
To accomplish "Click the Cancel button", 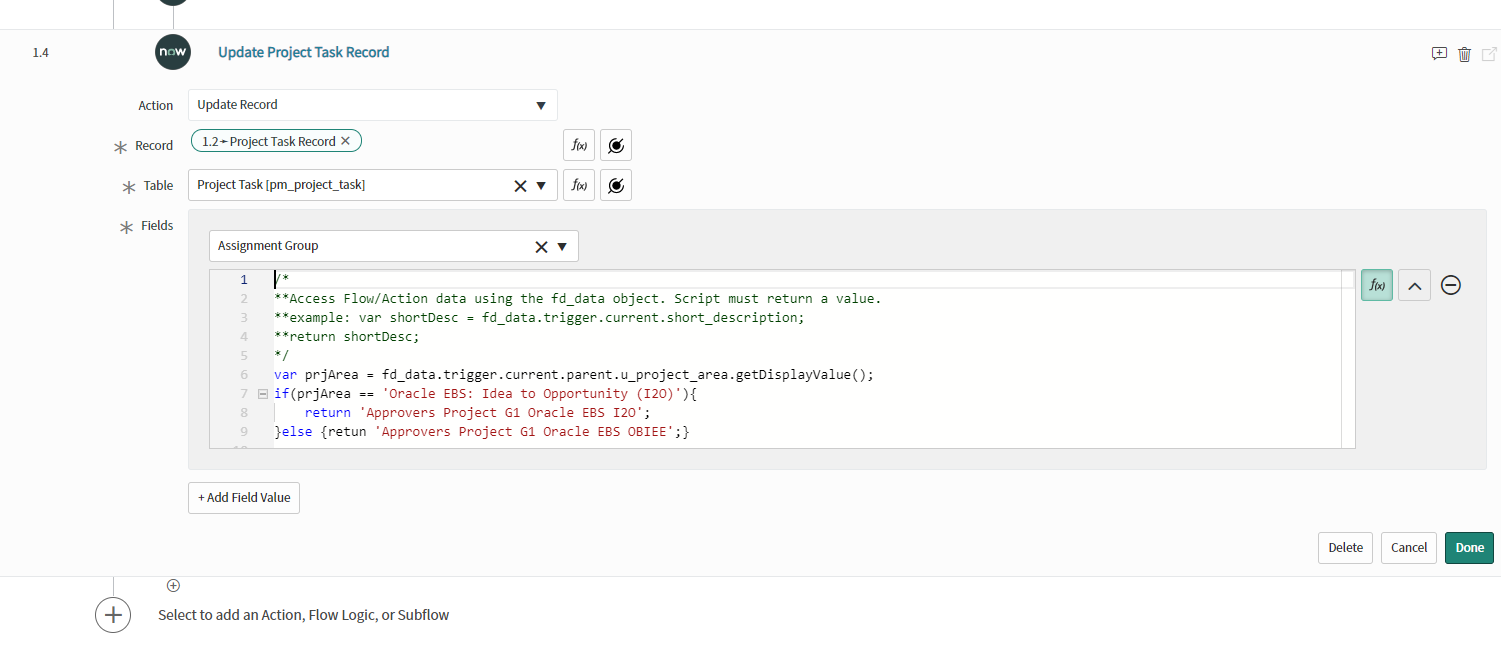I will (x=1409, y=548).
